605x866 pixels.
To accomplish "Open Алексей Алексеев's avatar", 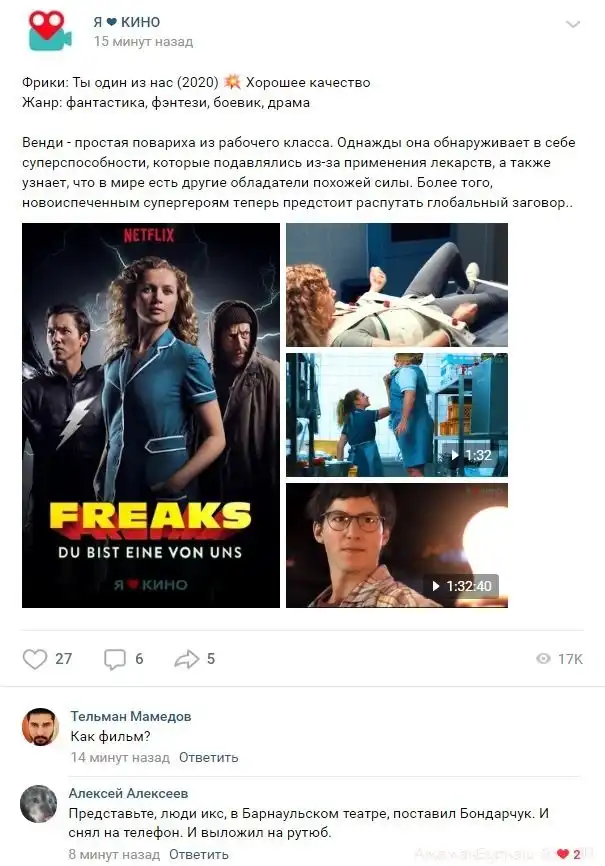I will (39, 804).
